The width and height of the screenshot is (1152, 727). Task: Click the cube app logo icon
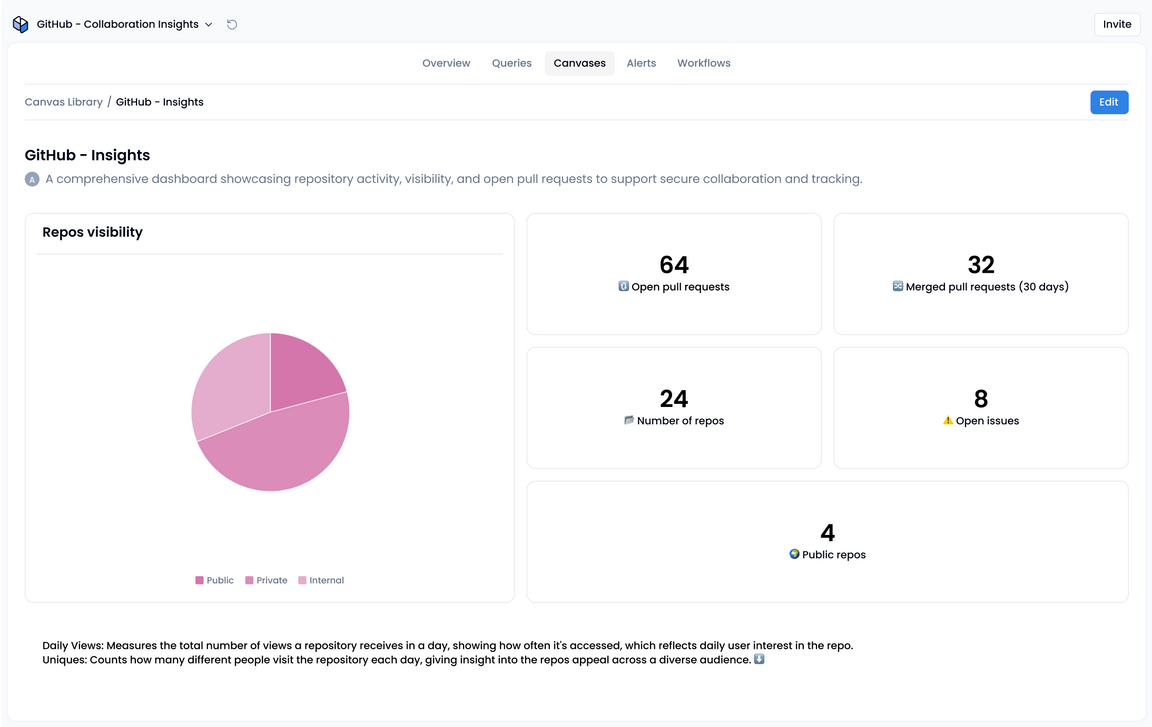tap(21, 24)
